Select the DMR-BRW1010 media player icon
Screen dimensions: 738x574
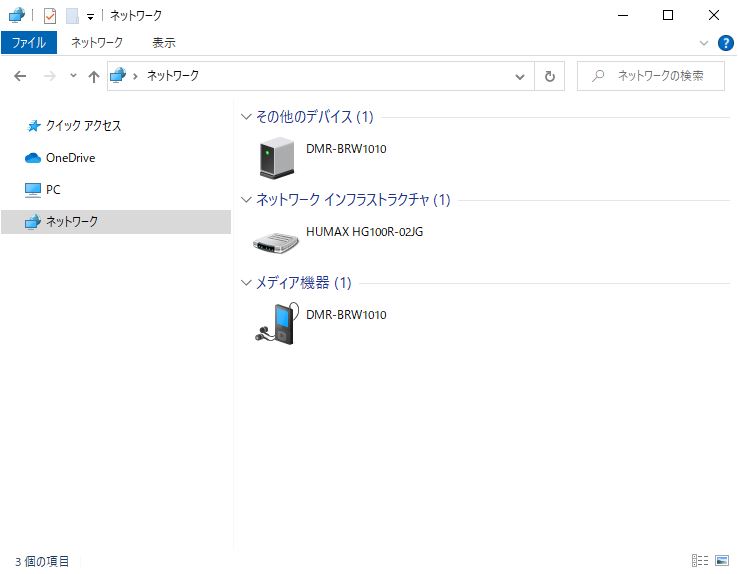click(277, 324)
